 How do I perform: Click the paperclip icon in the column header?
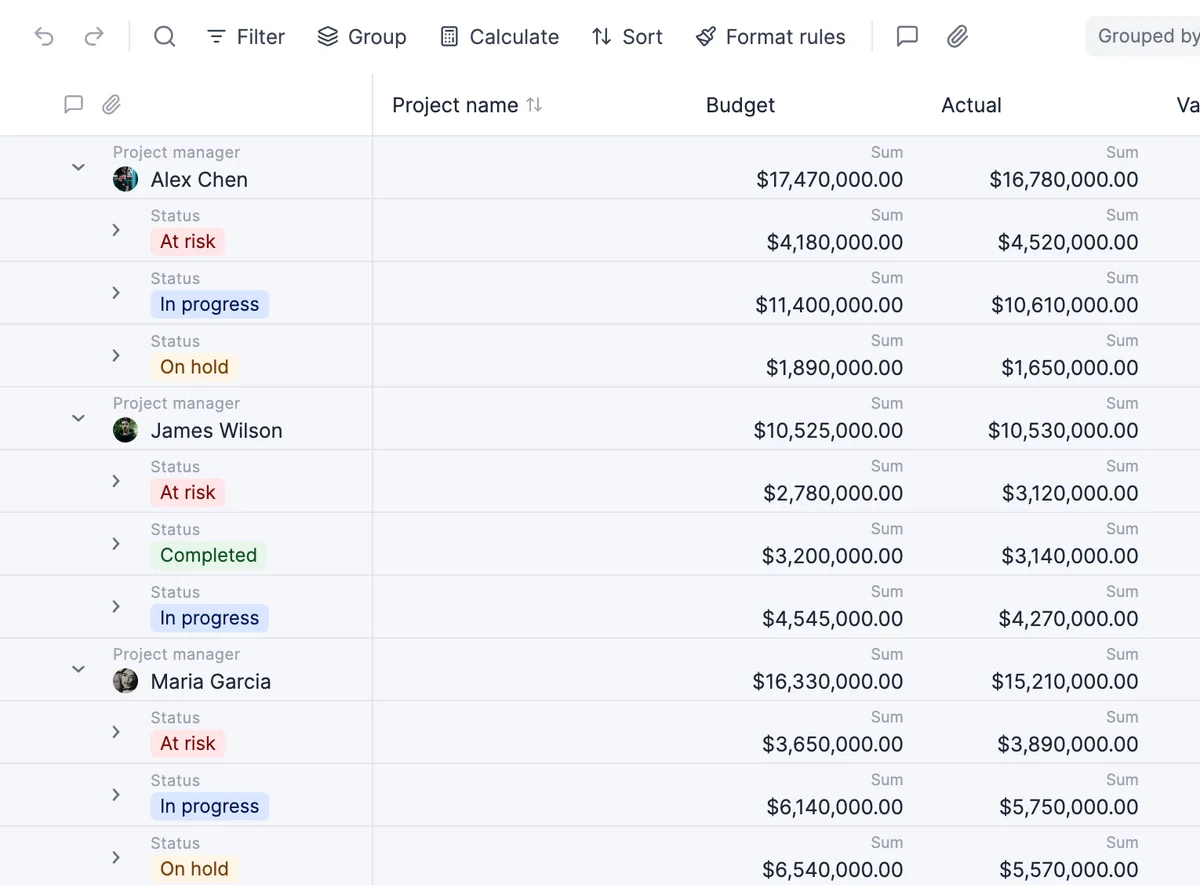(x=112, y=105)
